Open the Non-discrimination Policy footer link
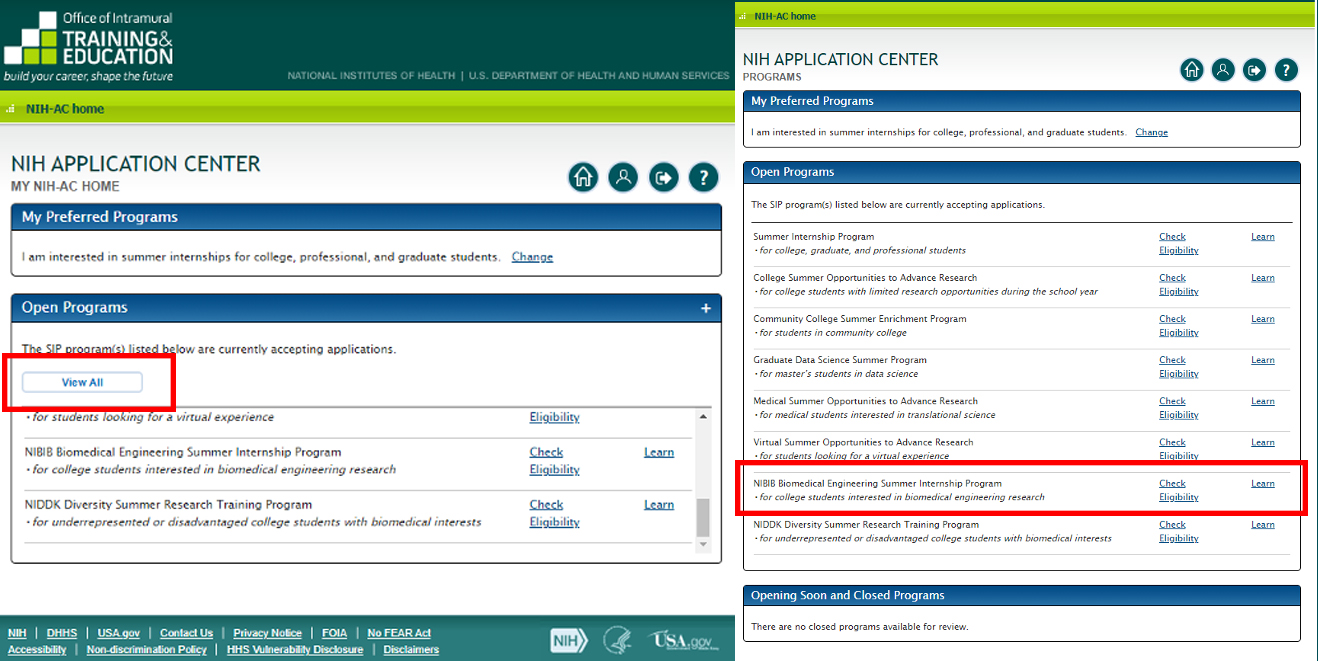The width and height of the screenshot is (1318, 661). click(147, 649)
